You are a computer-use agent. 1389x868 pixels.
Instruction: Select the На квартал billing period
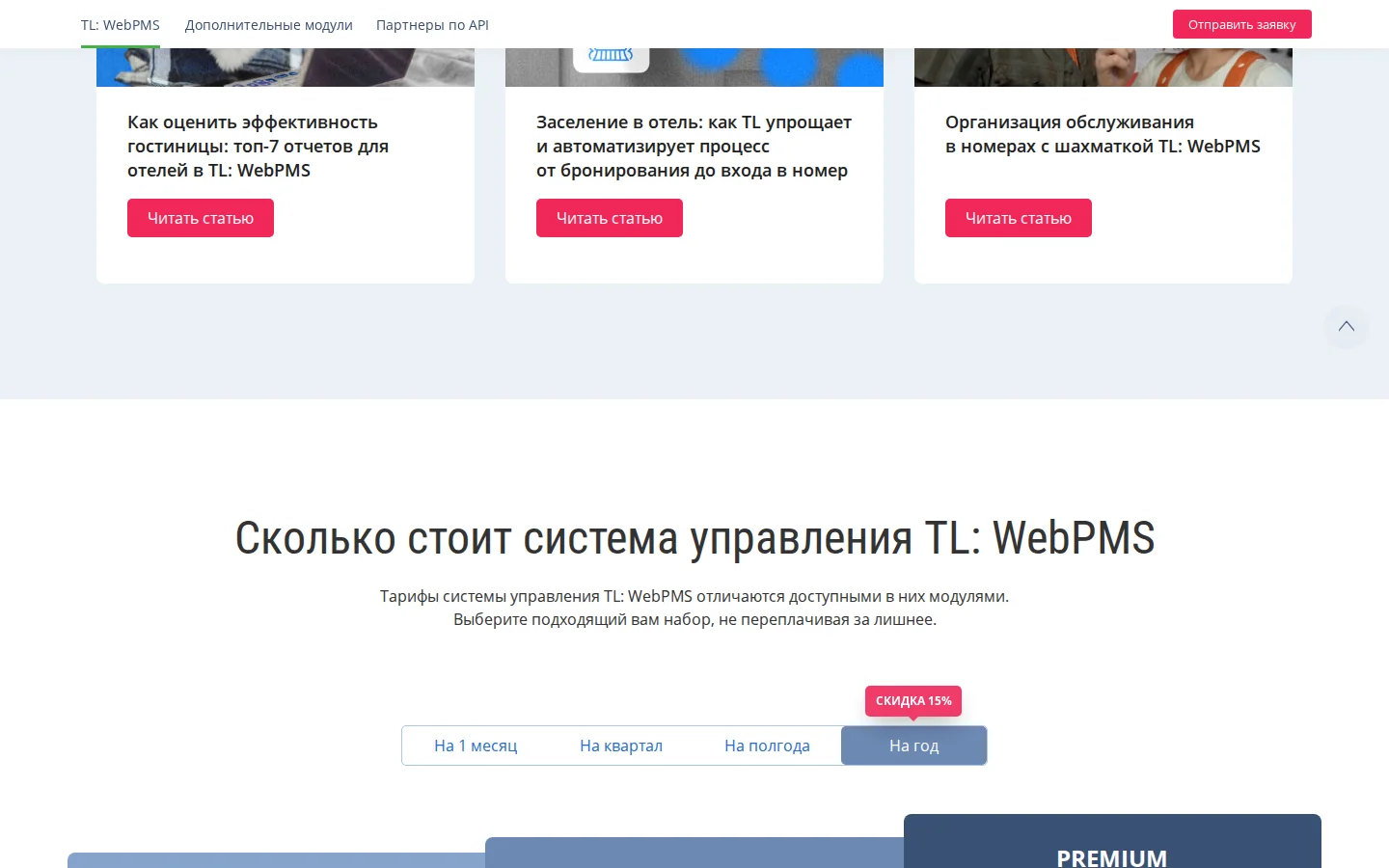tap(621, 746)
